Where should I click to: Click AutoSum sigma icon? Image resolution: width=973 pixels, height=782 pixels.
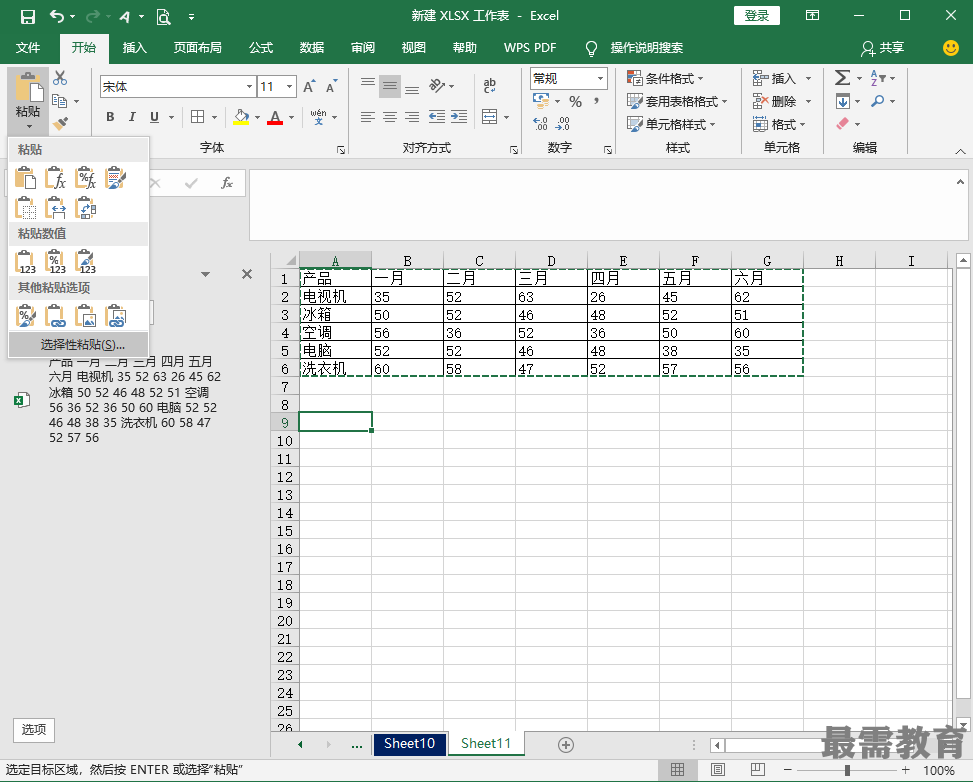tap(842, 78)
